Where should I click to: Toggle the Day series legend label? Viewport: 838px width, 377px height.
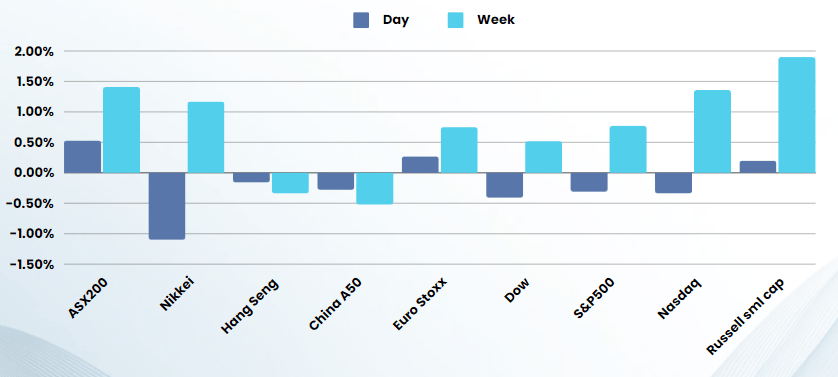[395, 20]
